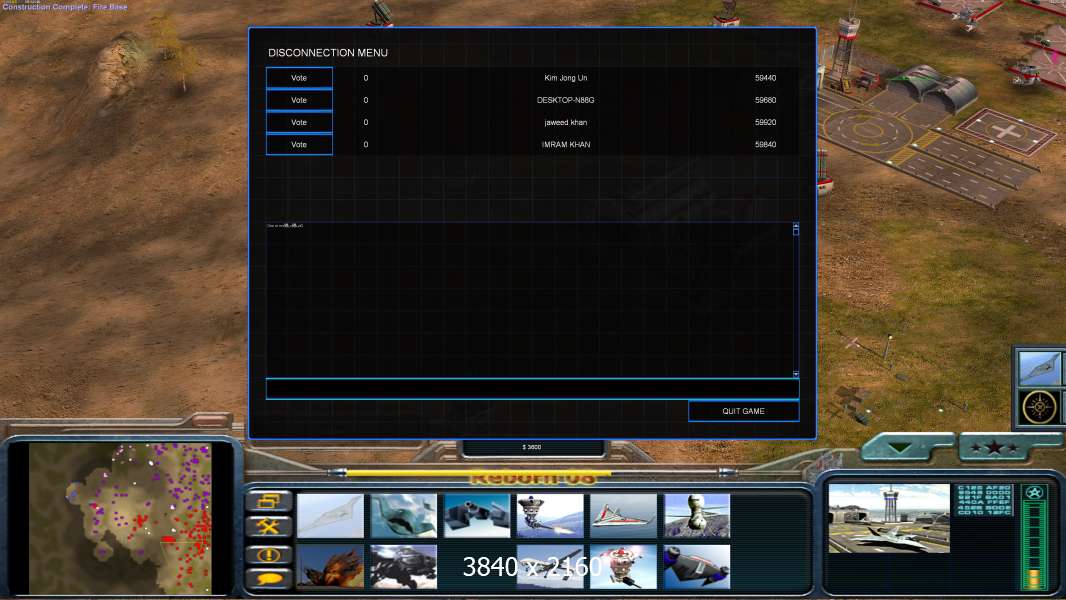Click the chat log scroll-down arrow

795,374
